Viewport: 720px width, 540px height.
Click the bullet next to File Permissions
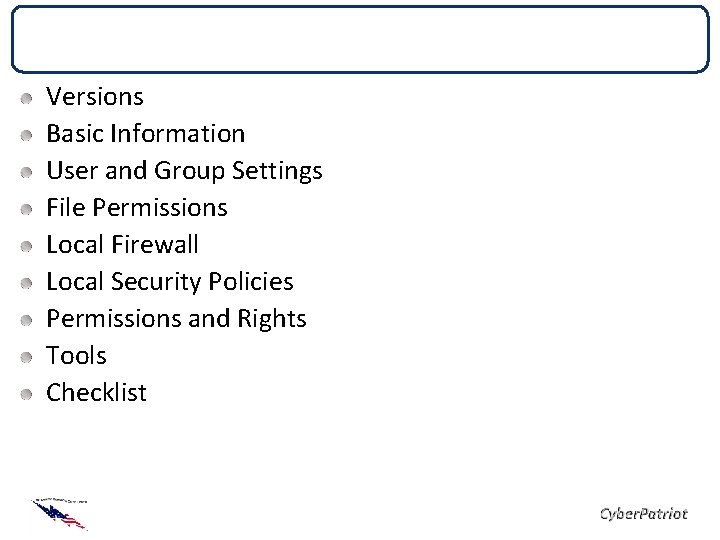tap(27, 209)
